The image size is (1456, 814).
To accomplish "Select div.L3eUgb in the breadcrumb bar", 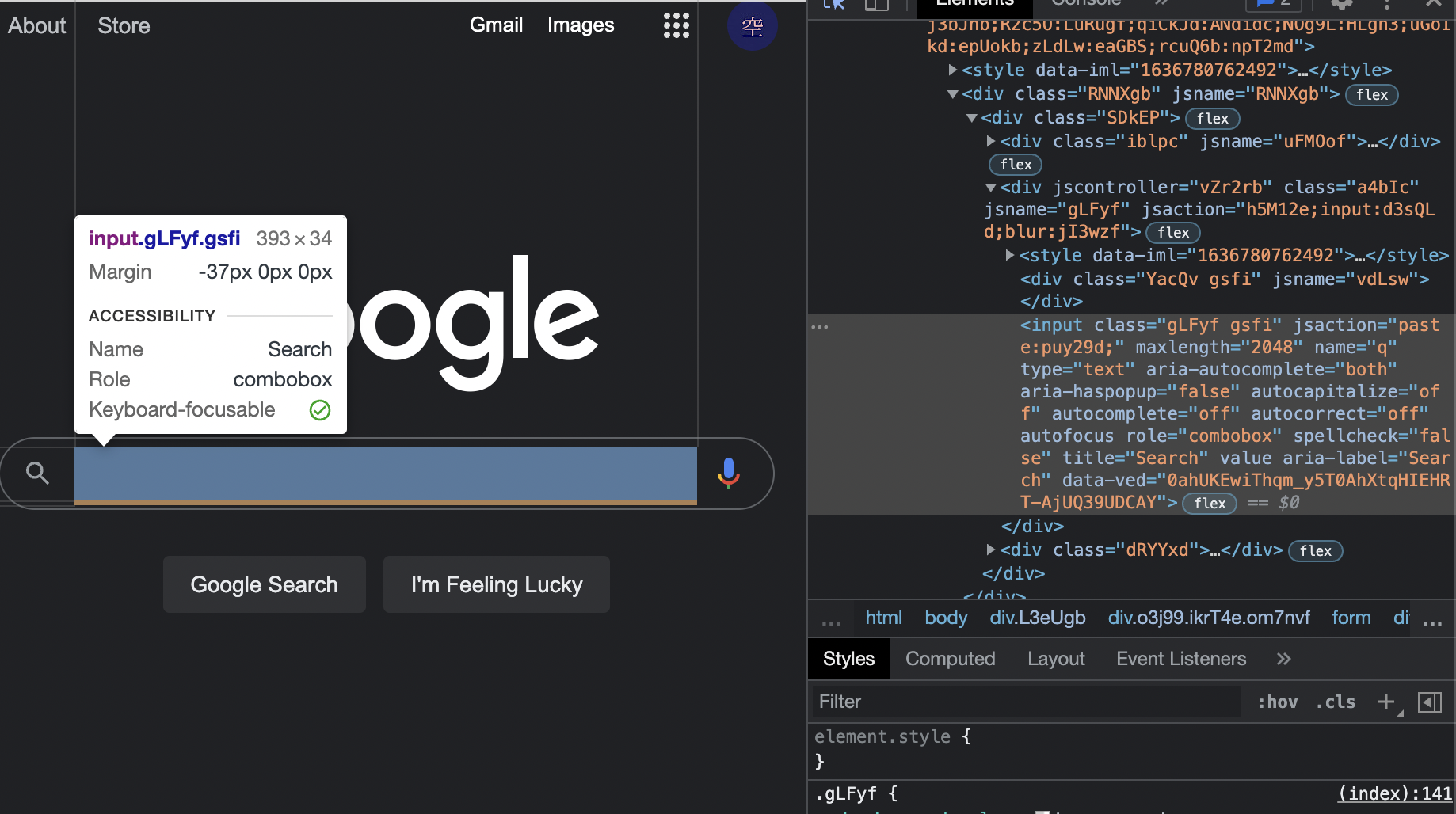I will point(1038,618).
